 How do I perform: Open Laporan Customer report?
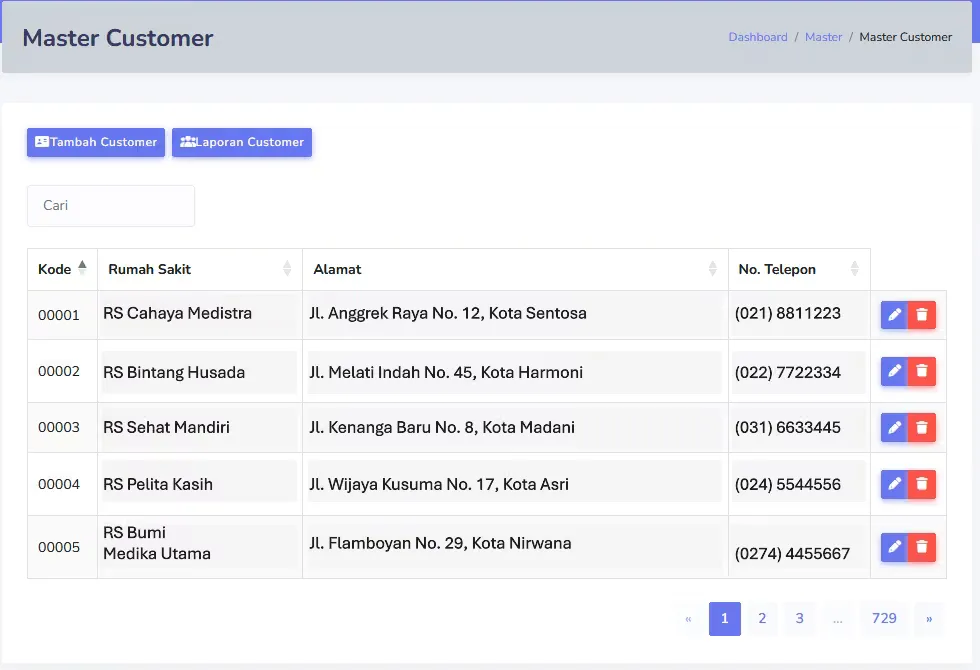(x=242, y=142)
